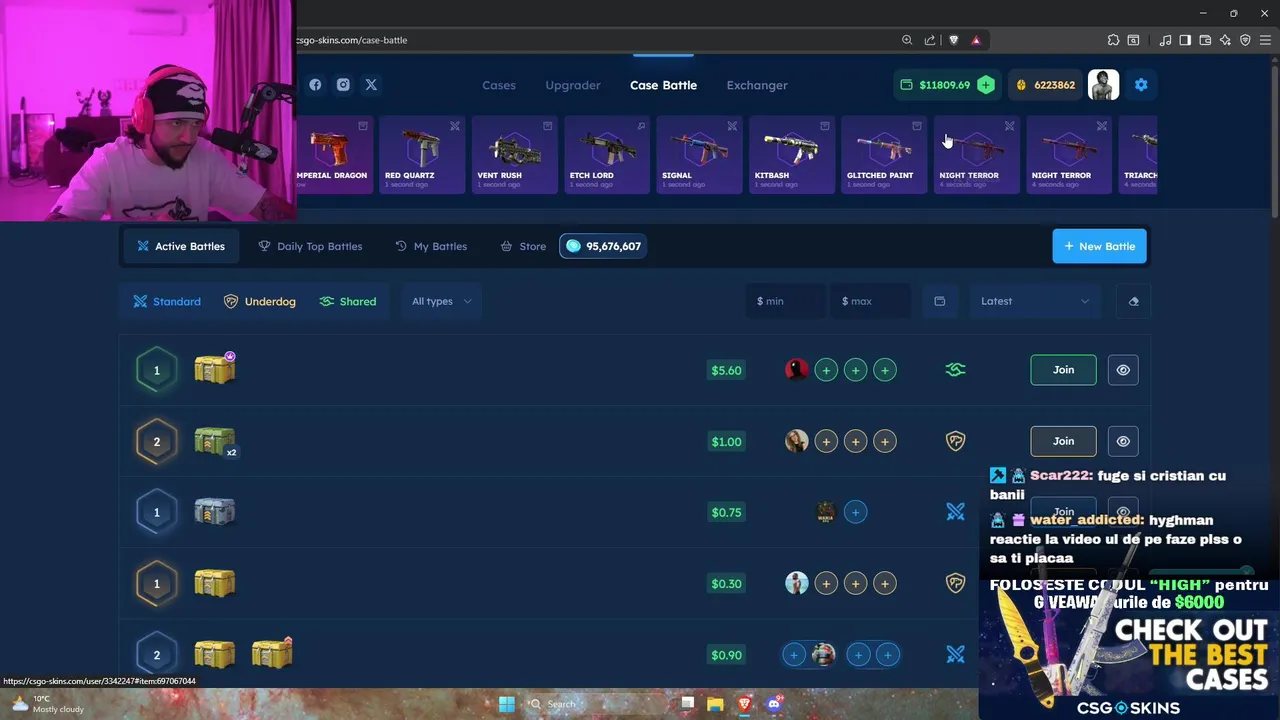
Task: Open the blue settings gear
Action: 1141,85
